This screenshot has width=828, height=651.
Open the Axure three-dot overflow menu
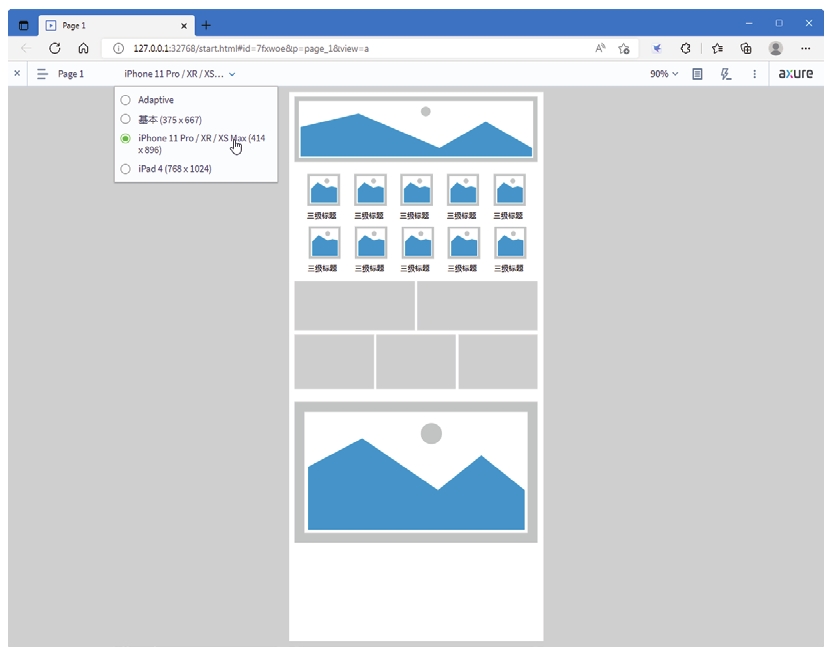(x=755, y=74)
